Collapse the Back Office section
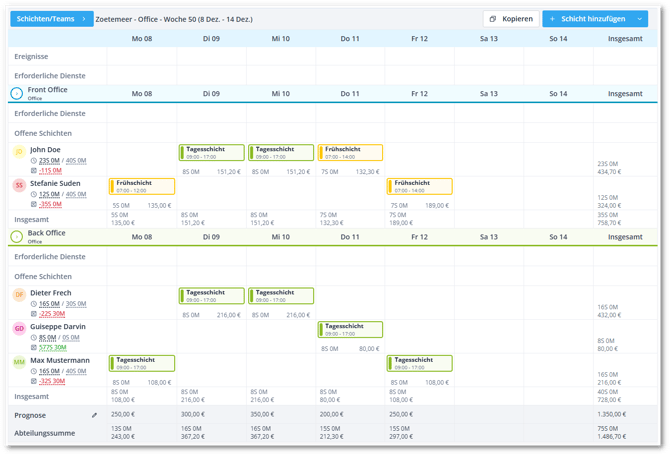The height and width of the screenshot is (455, 670). pyautogui.click(x=17, y=237)
